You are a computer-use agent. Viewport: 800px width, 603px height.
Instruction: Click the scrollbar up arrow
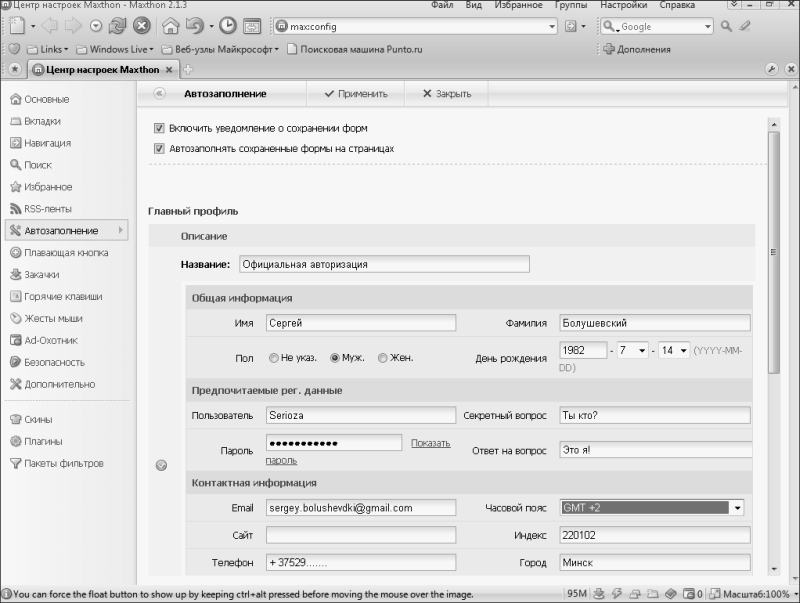point(773,124)
